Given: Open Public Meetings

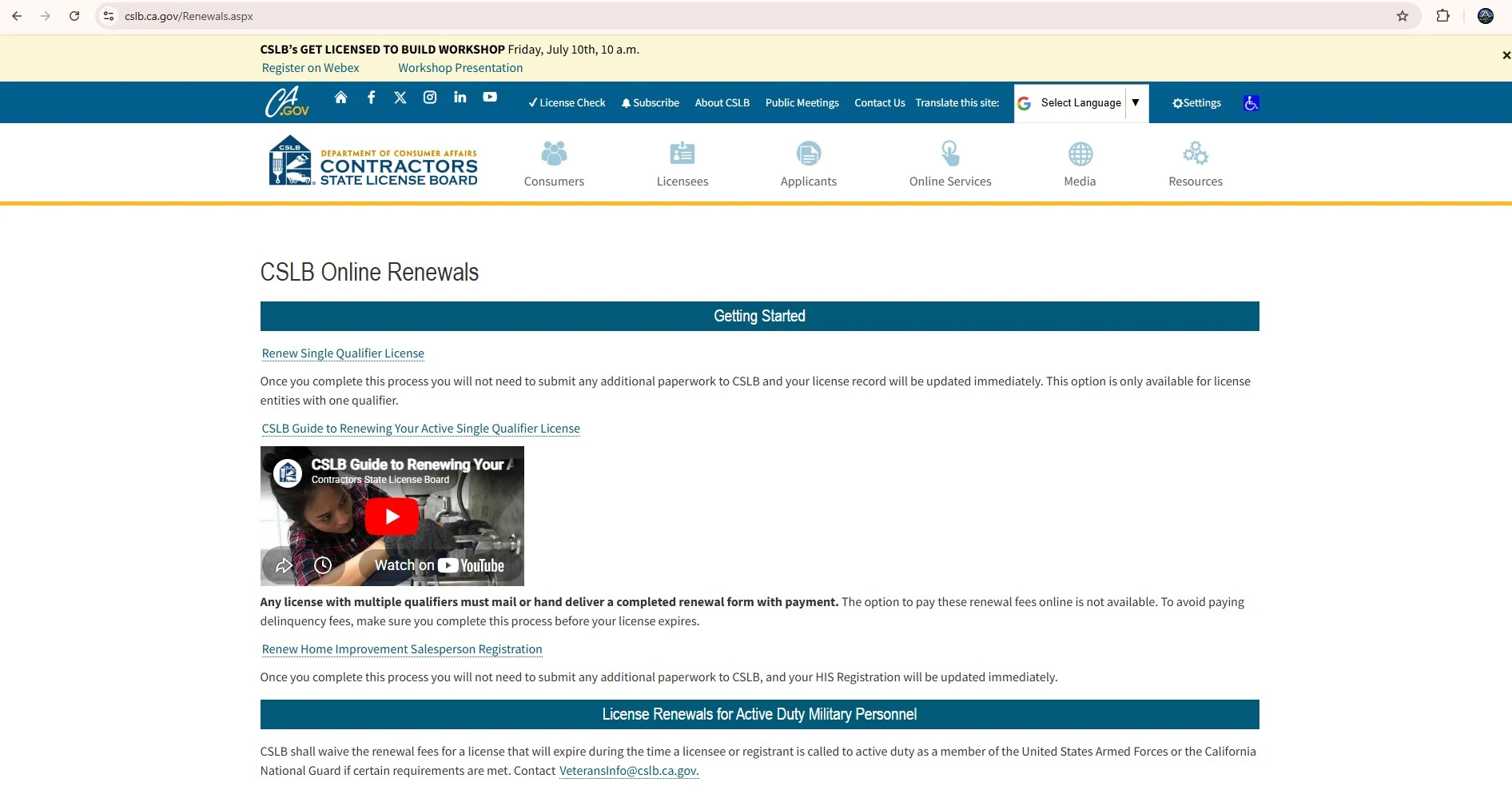Looking at the screenshot, I should (x=802, y=103).
